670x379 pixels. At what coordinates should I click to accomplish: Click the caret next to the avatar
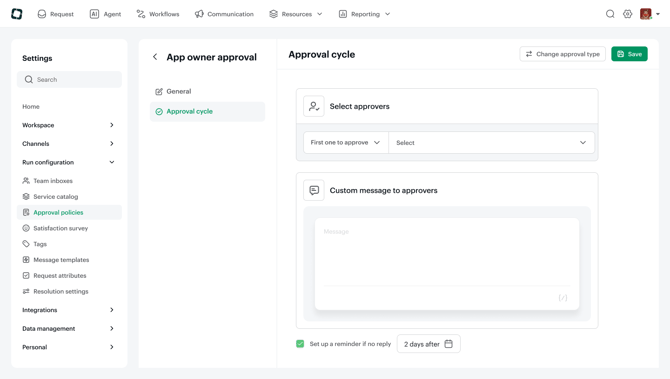click(658, 14)
